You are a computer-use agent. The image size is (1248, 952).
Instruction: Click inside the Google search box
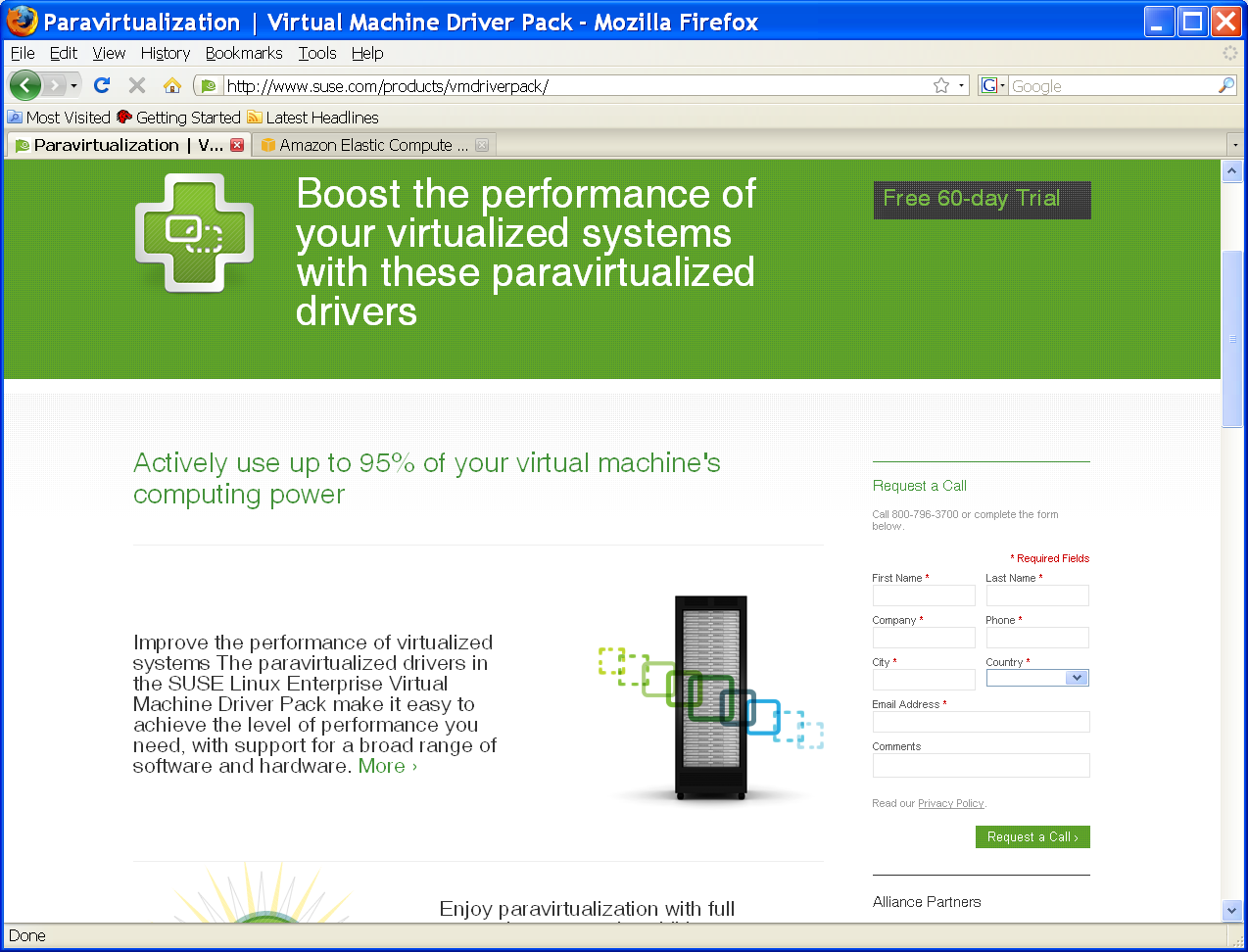[1112, 86]
